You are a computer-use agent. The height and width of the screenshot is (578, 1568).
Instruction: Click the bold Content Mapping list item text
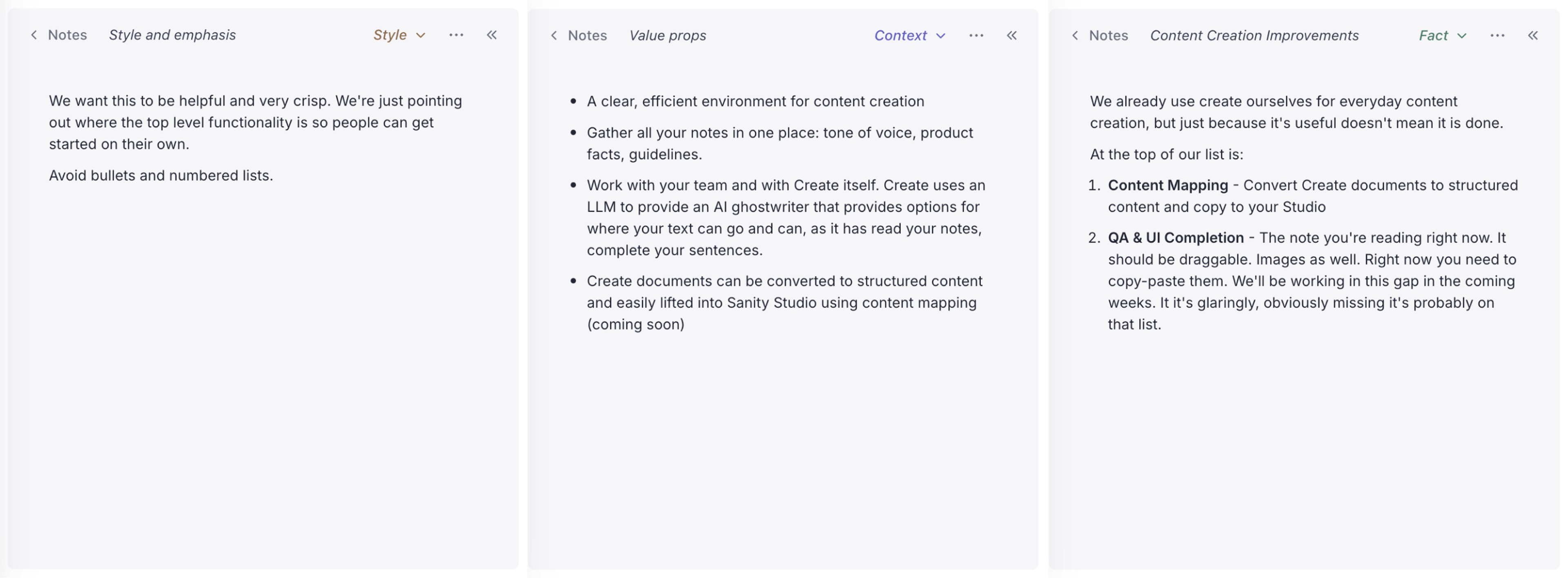pyautogui.click(x=1167, y=185)
